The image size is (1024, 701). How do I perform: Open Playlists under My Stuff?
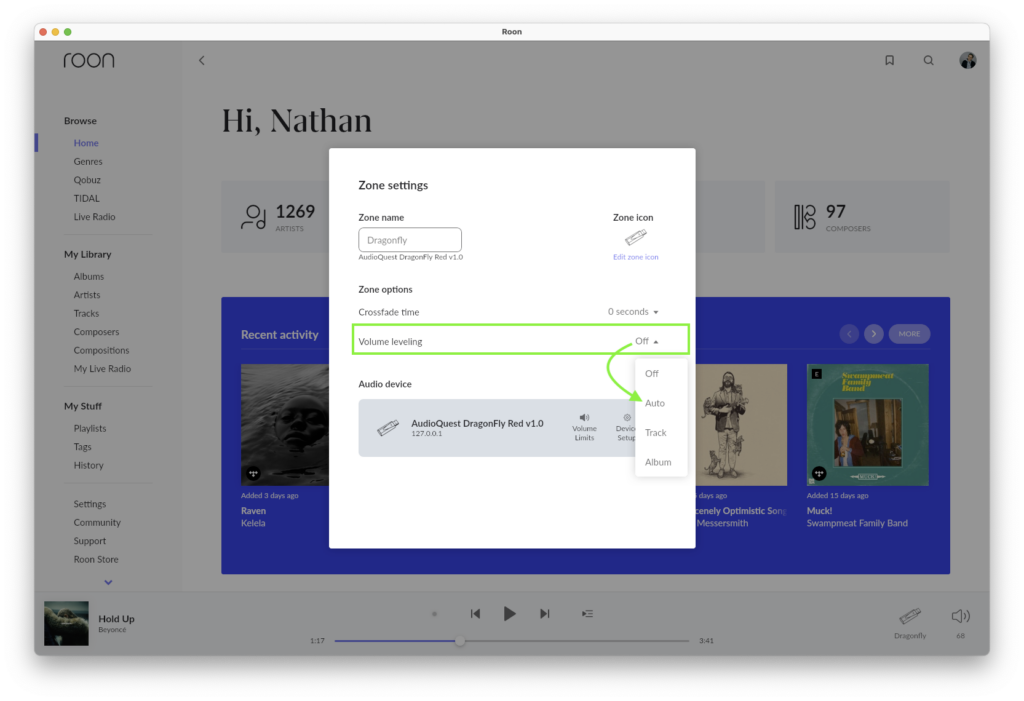[90, 429]
